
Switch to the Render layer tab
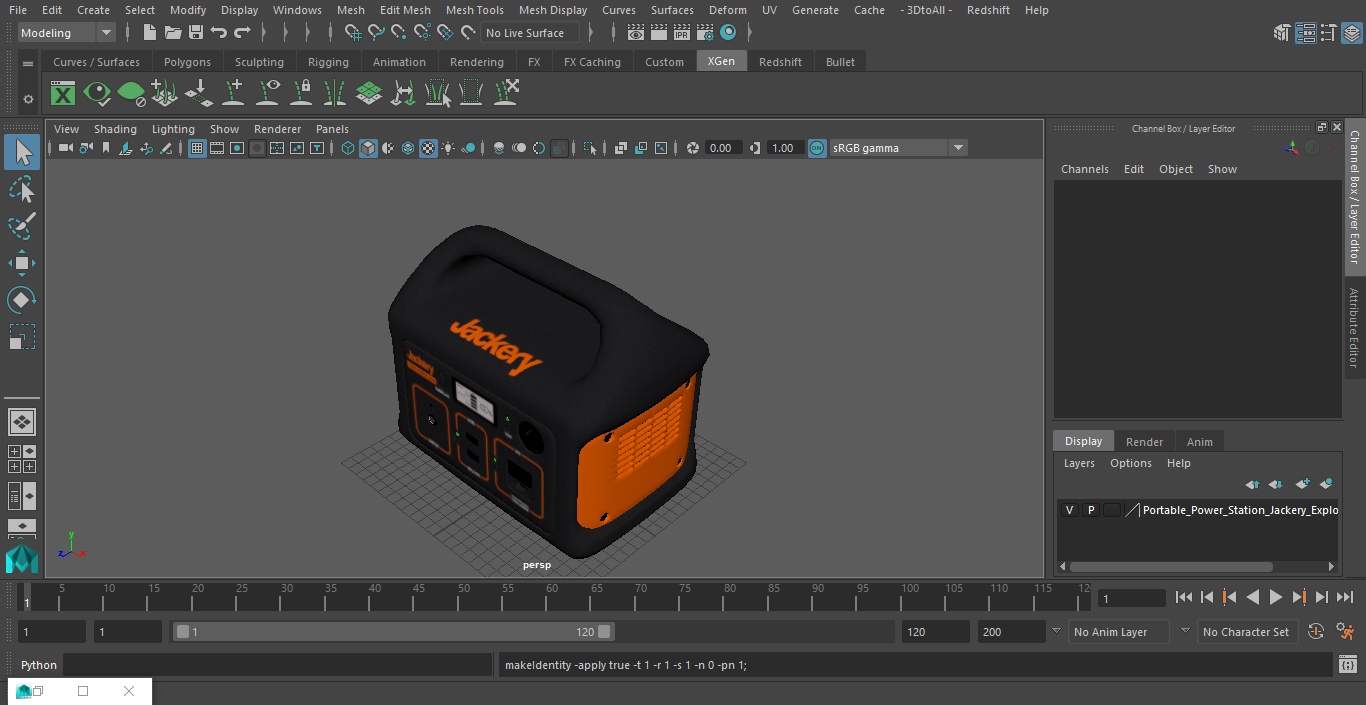[x=1144, y=442]
